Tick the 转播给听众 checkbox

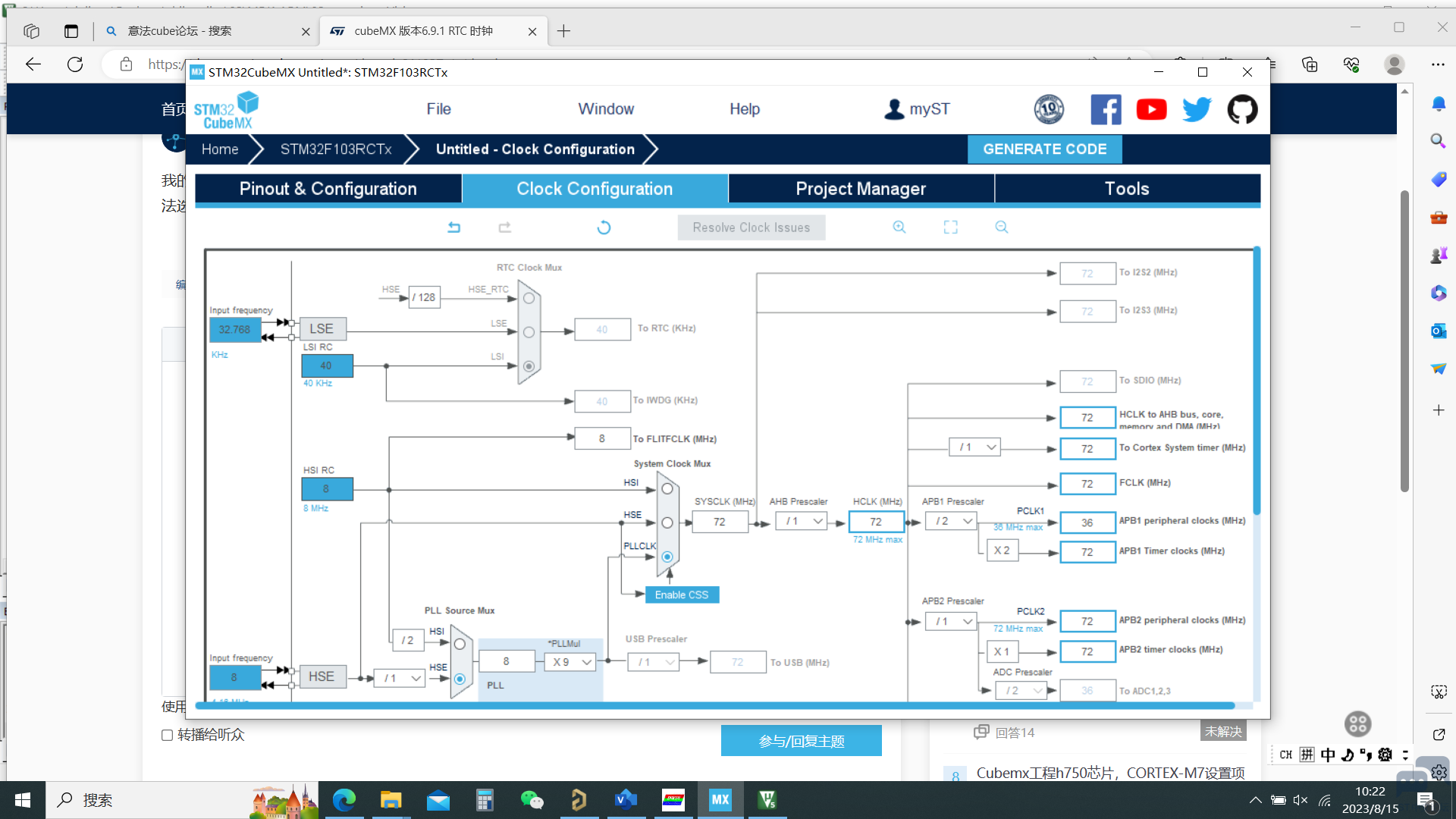[167, 735]
